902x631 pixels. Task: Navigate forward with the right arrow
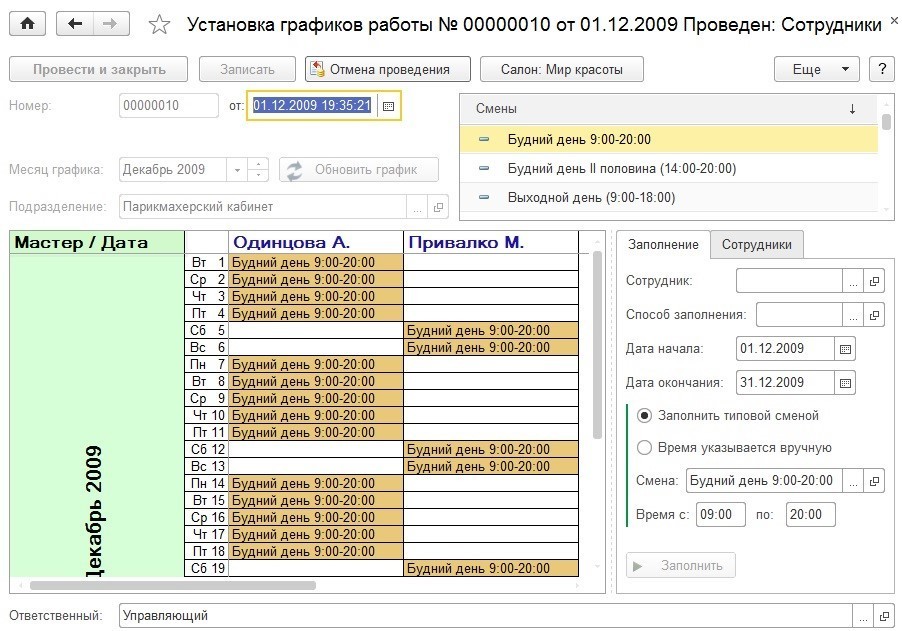(110, 24)
